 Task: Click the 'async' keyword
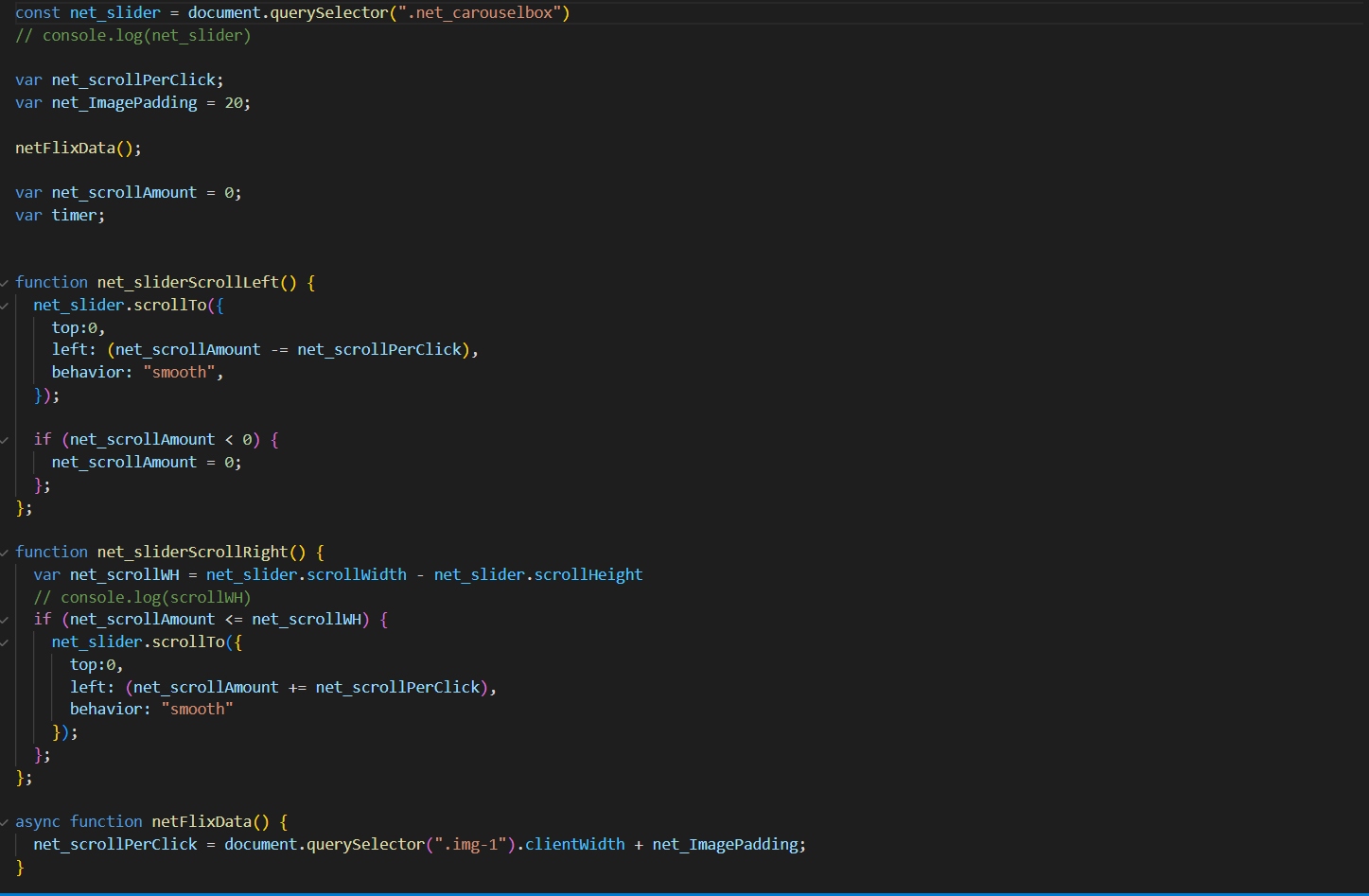pos(38,821)
